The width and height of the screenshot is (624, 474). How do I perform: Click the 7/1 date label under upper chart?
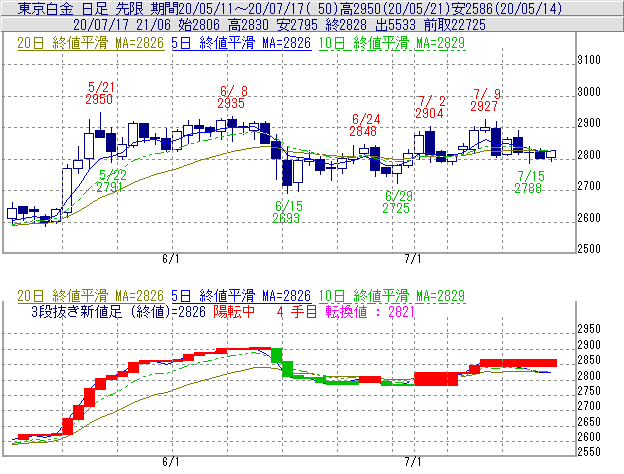(x=413, y=259)
